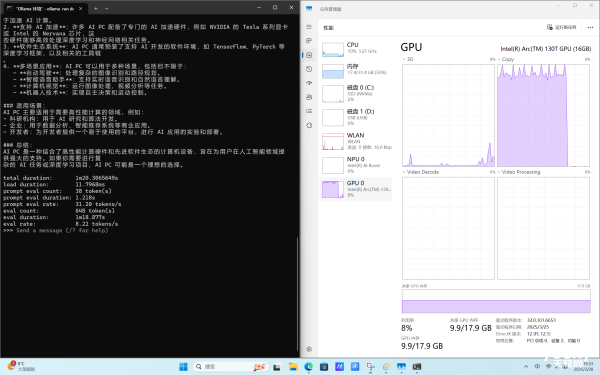Viewport: 600px width, 375px height.
Task: Click the total duration line in terminal
Action: click(x=60, y=178)
